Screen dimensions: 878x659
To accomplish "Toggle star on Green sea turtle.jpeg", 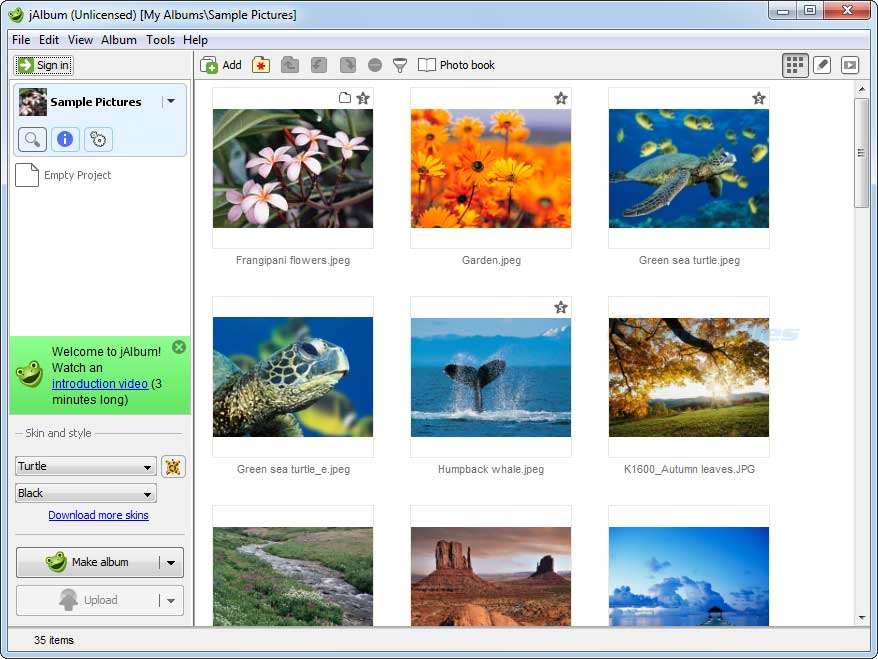I will (759, 98).
